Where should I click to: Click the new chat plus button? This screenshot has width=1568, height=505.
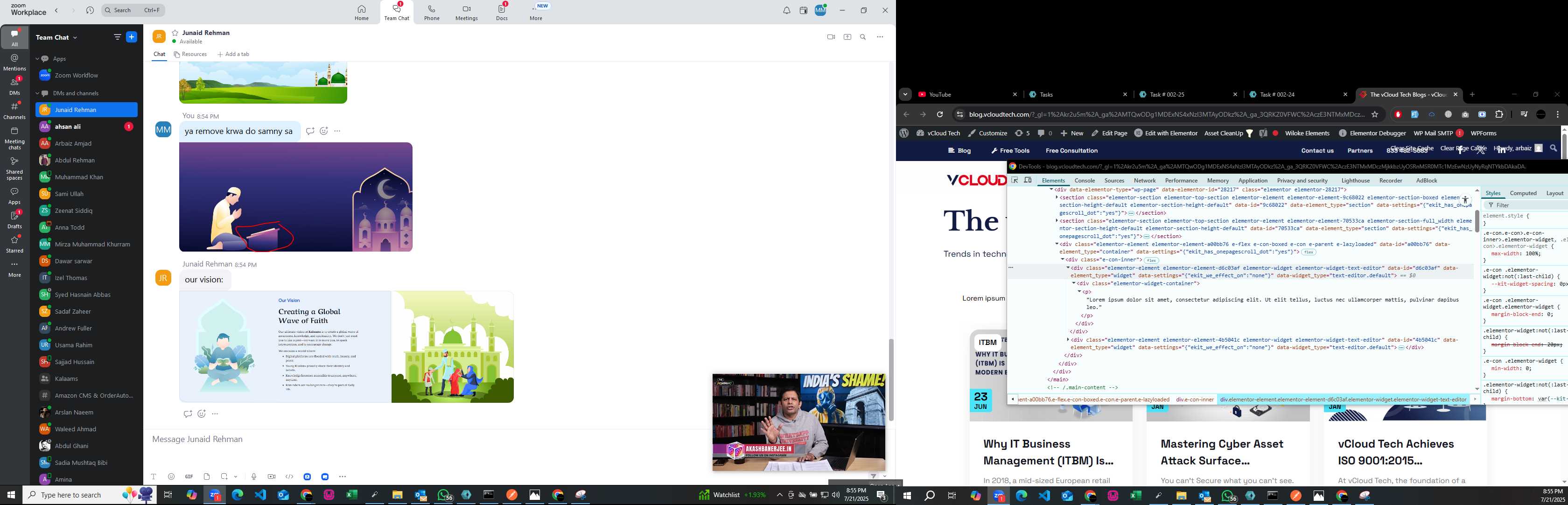132,37
